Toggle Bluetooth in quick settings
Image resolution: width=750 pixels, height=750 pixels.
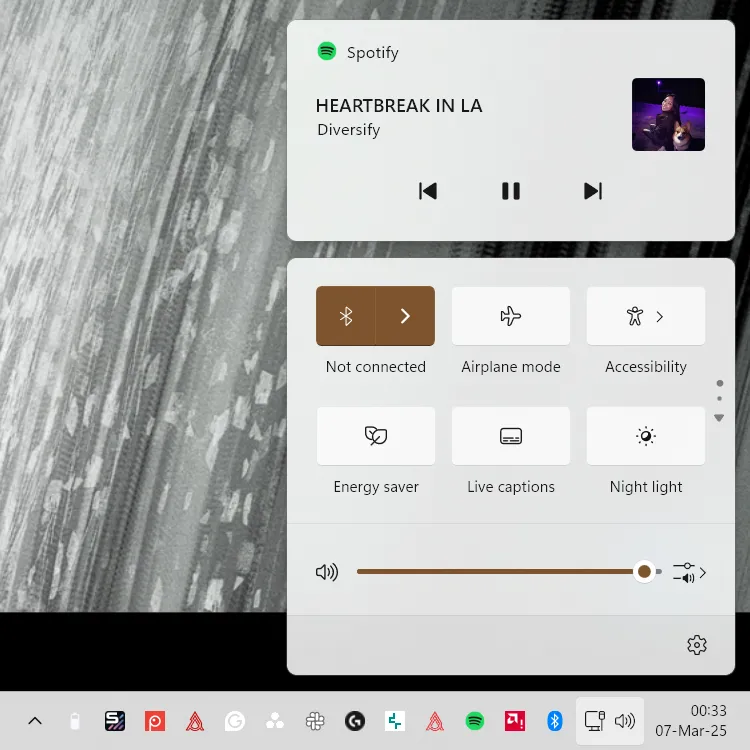(x=346, y=316)
